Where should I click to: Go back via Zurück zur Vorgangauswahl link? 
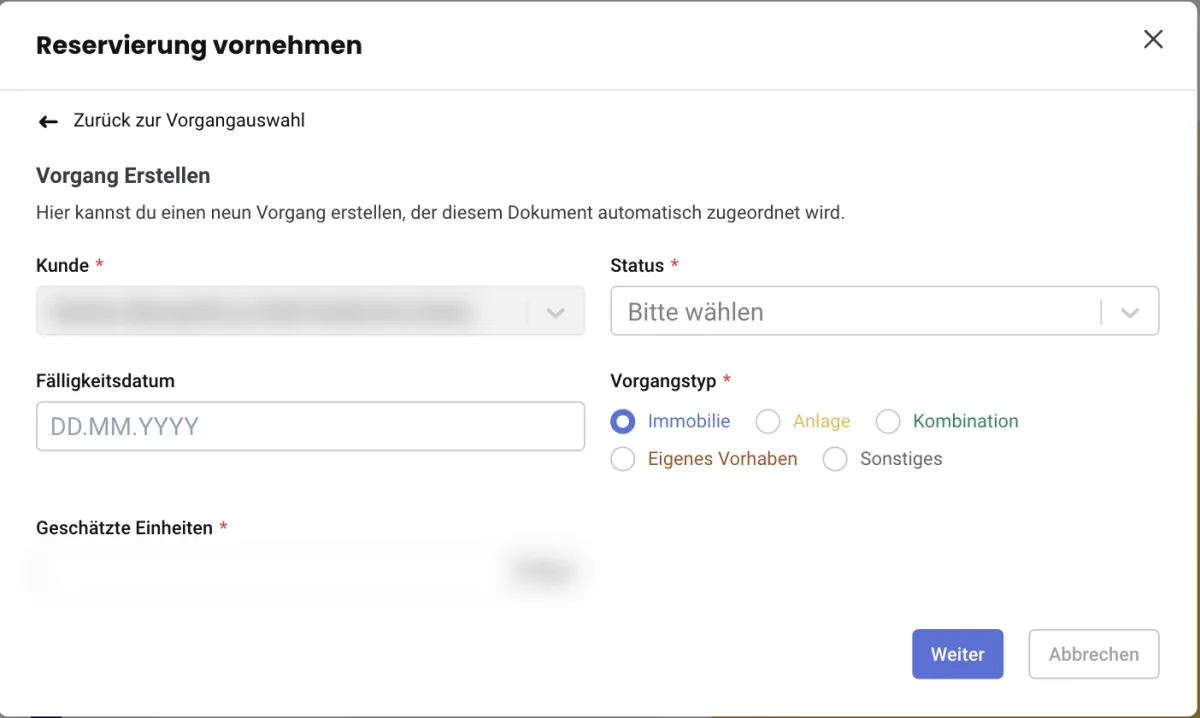click(189, 121)
